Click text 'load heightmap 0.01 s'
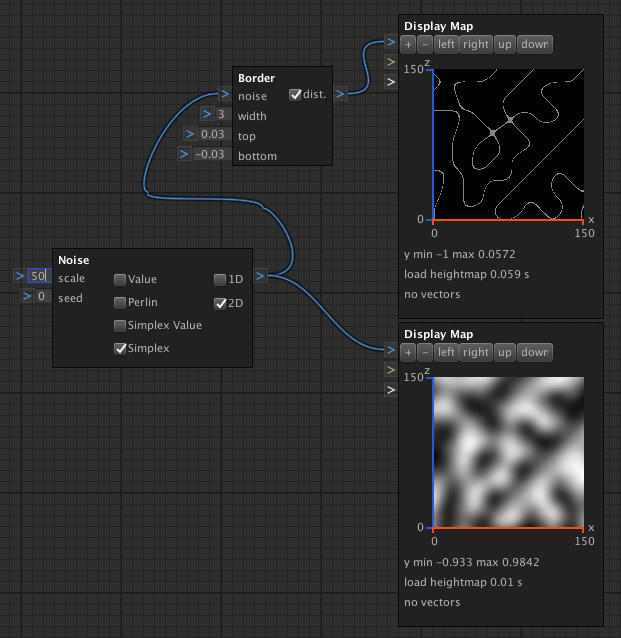The image size is (621, 638). [x=463, y=582]
